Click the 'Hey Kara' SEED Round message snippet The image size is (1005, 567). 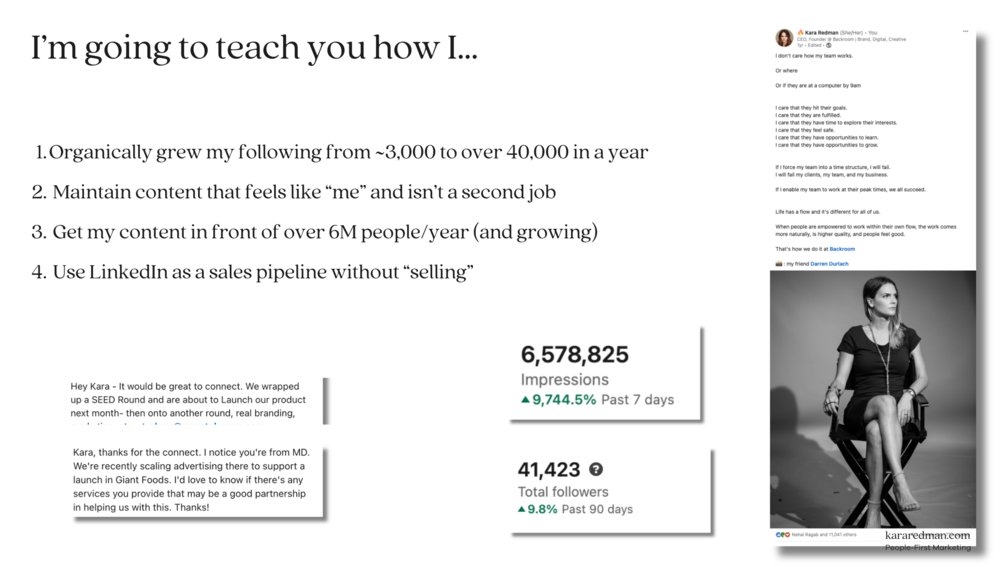click(196, 401)
